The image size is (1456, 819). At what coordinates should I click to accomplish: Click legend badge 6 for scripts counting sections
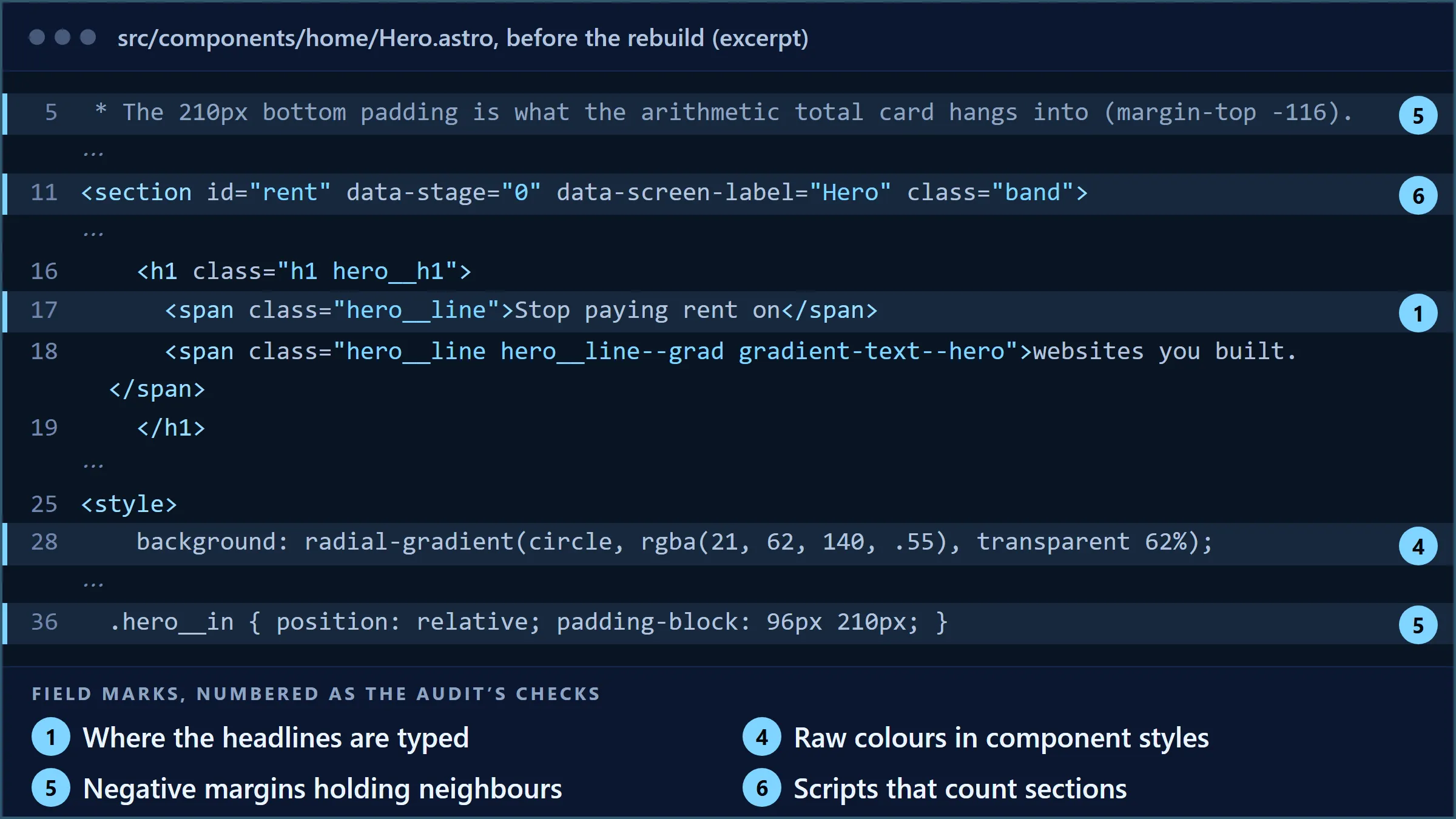pos(762,788)
